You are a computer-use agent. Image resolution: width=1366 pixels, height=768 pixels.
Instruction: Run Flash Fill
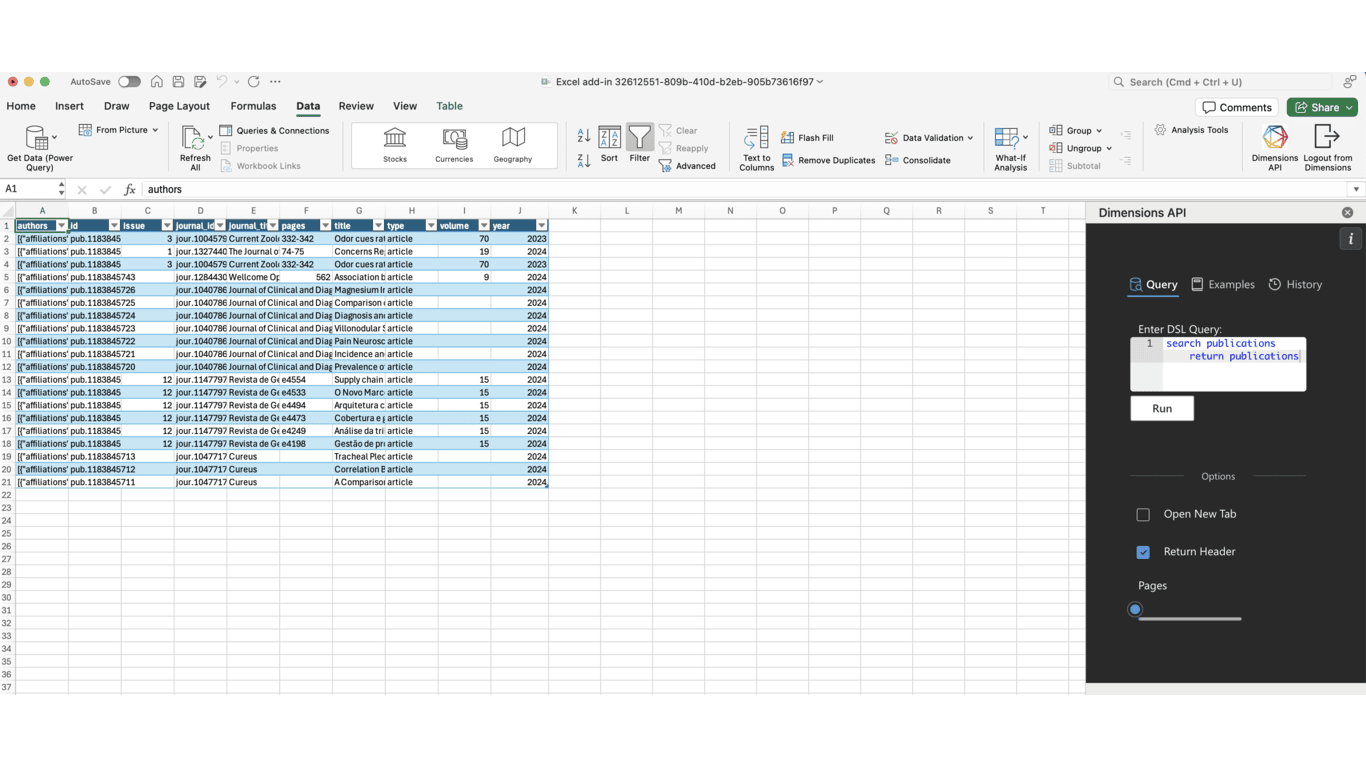807,138
